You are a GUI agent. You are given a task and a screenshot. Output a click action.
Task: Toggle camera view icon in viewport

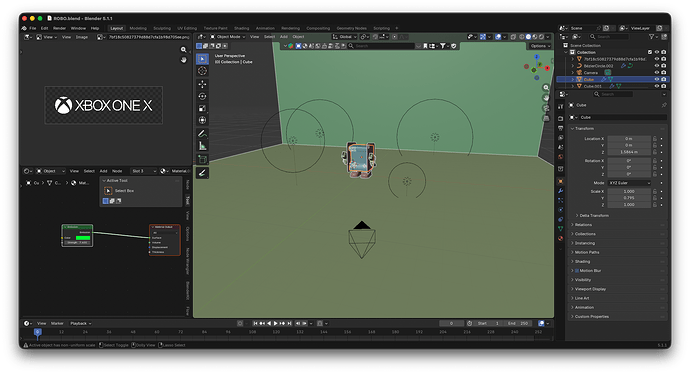pyautogui.click(x=546, y=108)
